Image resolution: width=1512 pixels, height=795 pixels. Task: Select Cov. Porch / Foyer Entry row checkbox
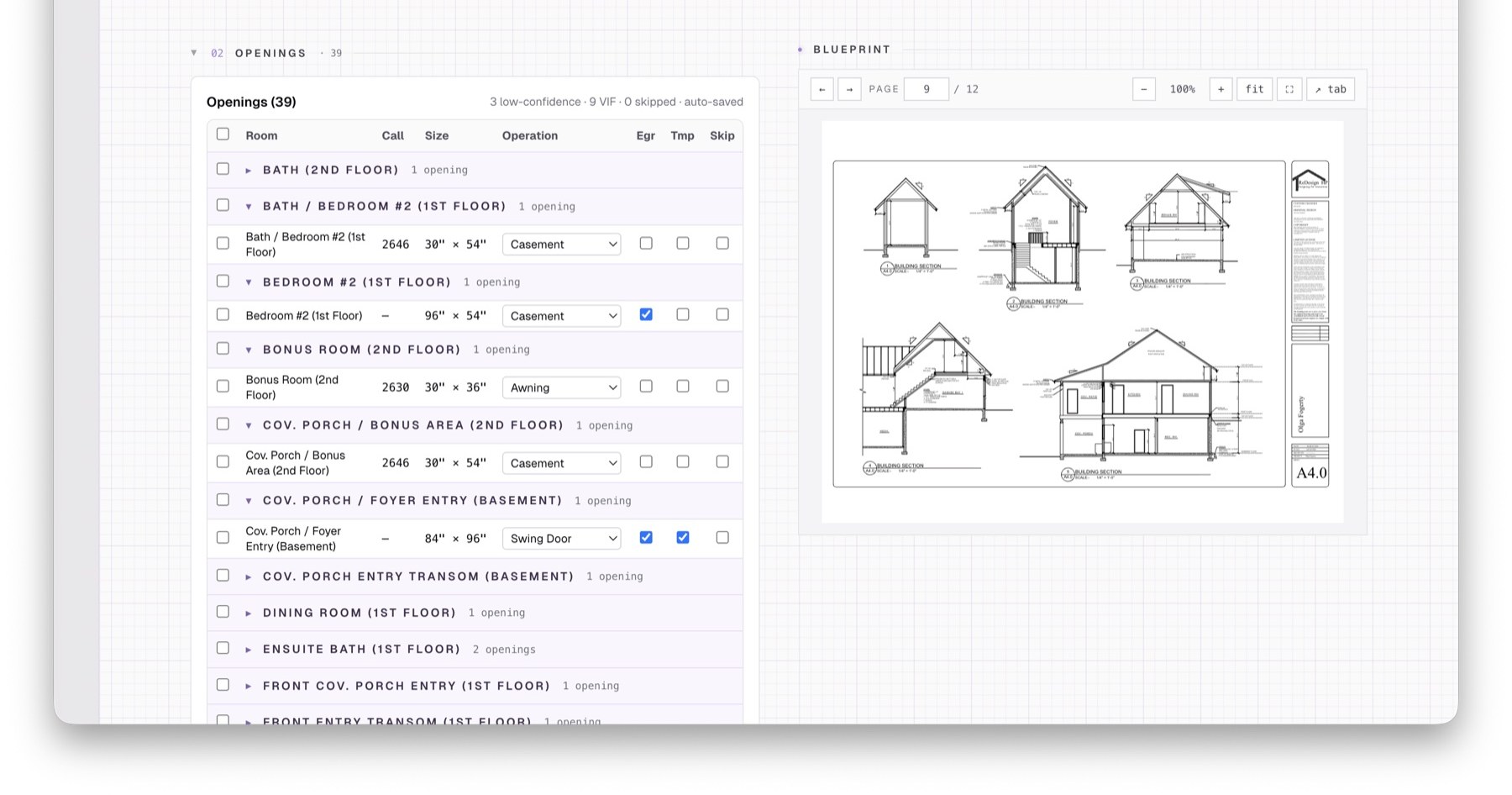[x=223, y=537]
